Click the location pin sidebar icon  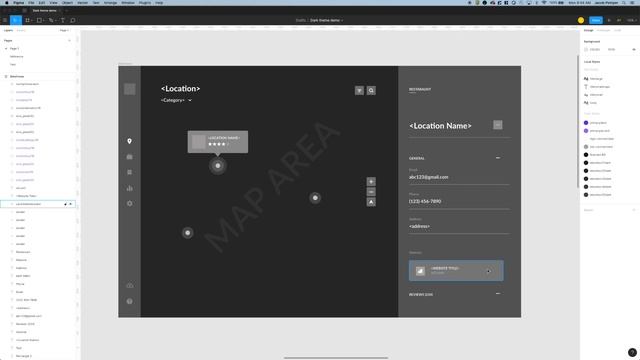pos(129,141)
